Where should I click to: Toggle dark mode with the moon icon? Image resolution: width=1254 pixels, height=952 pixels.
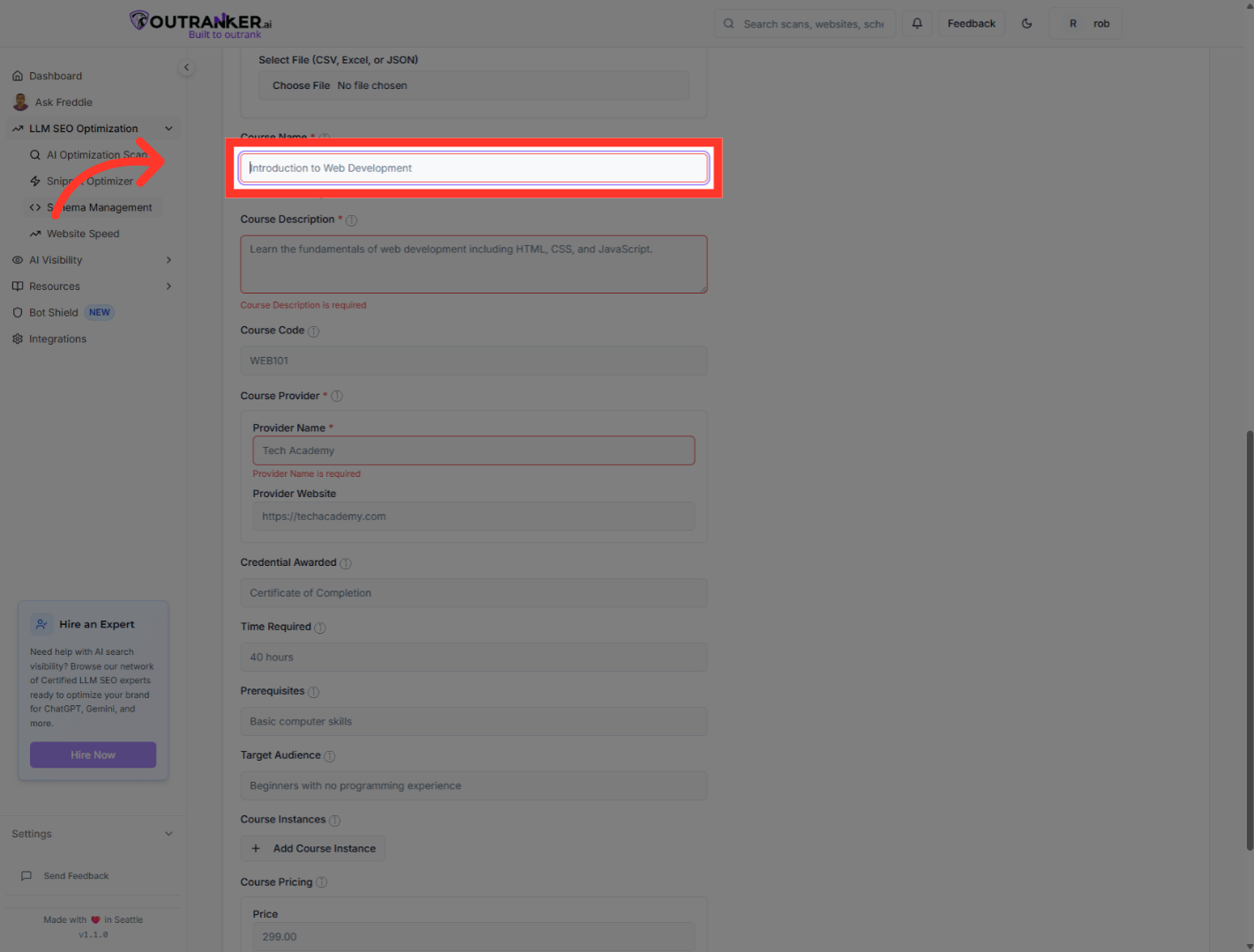1026,23
